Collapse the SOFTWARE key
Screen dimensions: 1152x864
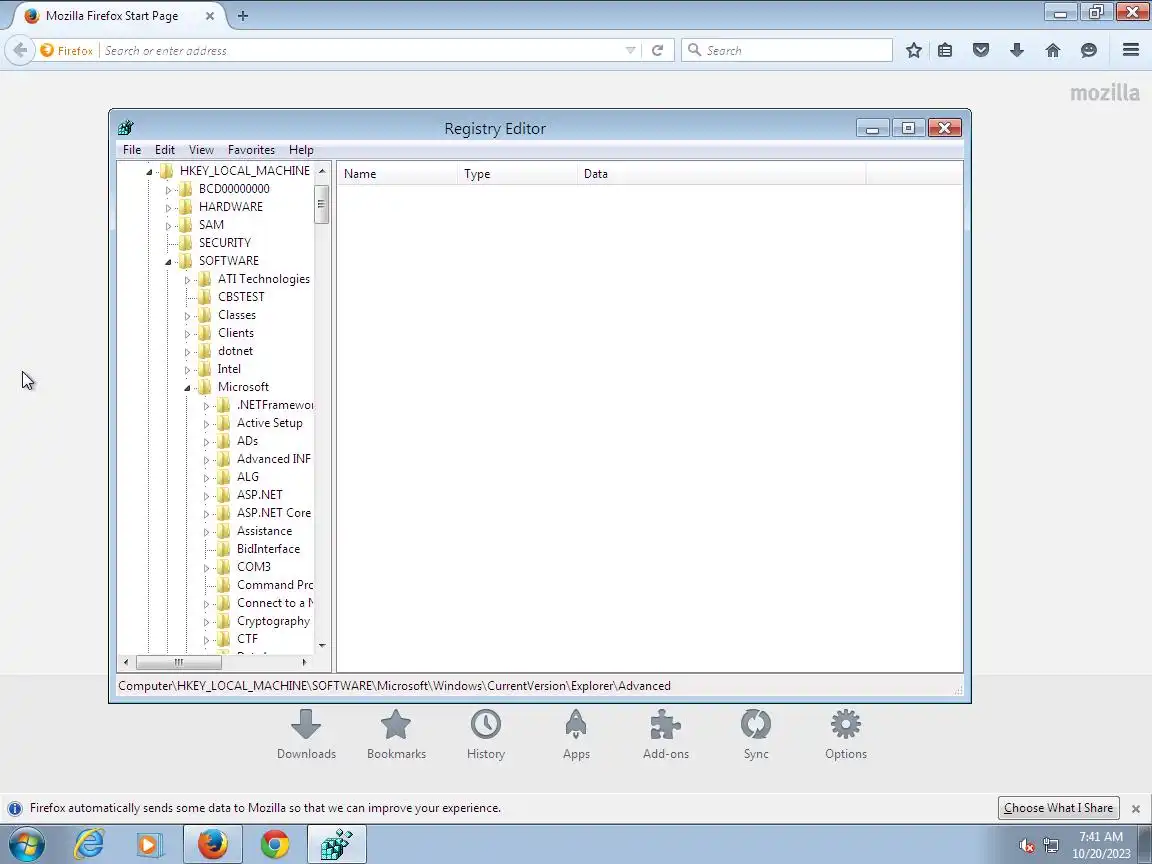pos(168,262)
